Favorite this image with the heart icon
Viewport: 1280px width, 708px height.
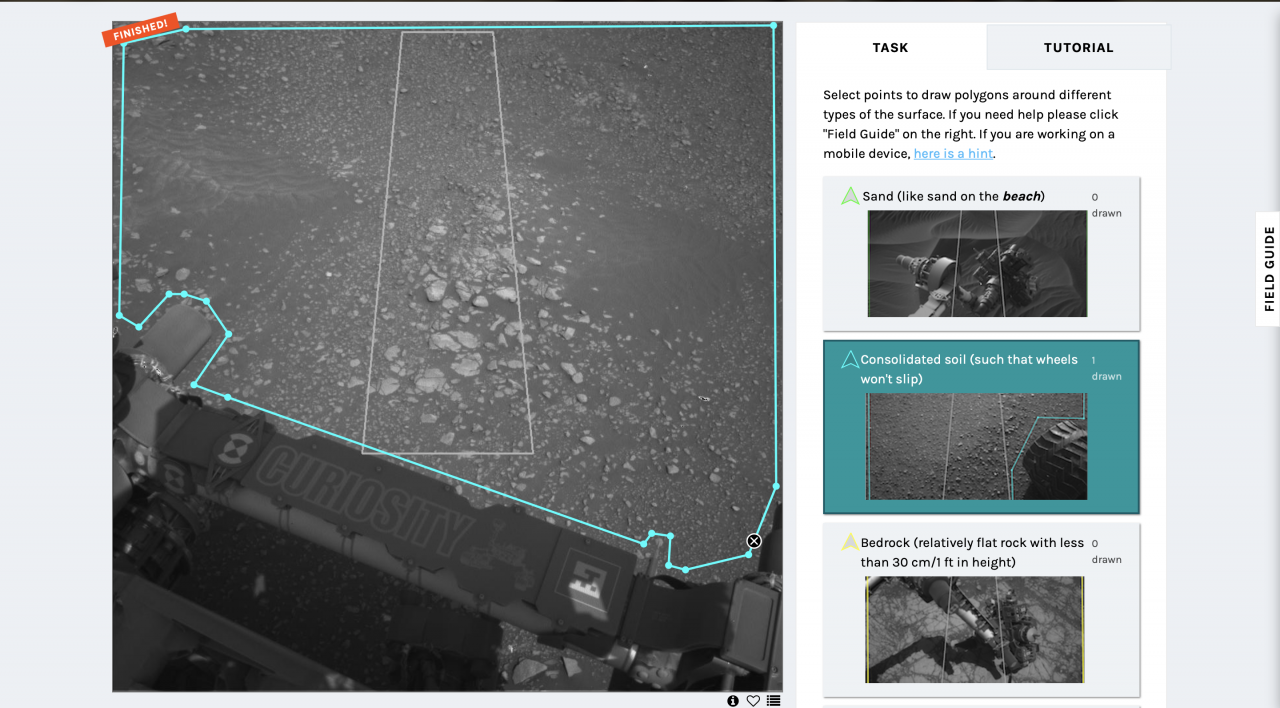(x=753, y=701)
